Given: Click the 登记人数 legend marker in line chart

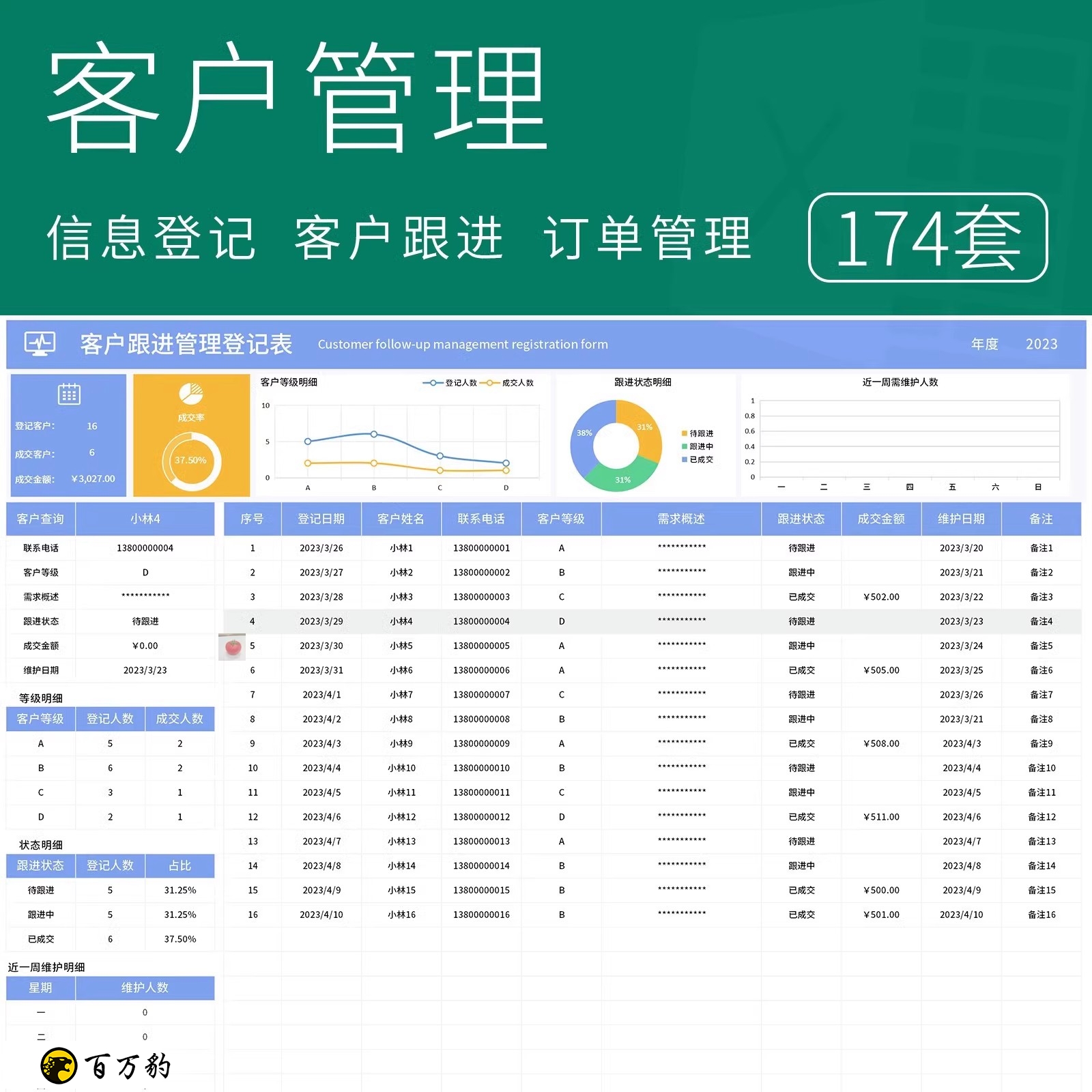Looking at the screenshot, I should (x=433, y=383).
